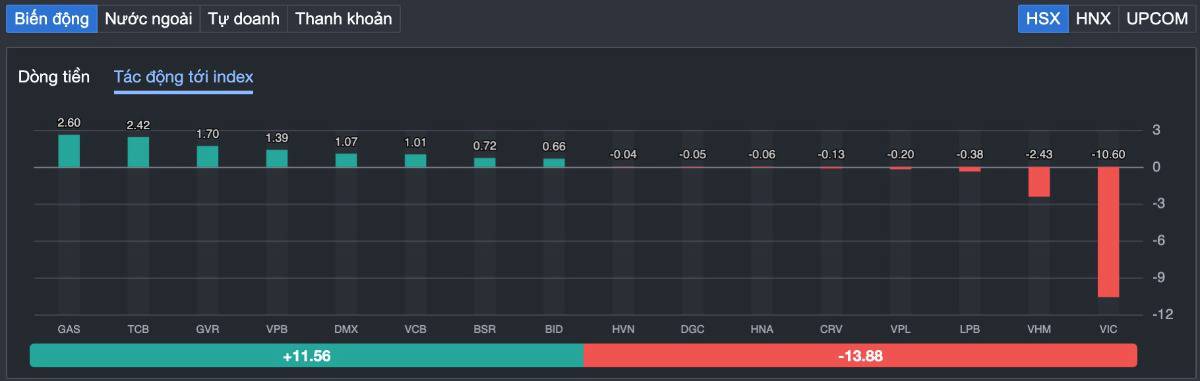Open the Thanh khoản tab
The height and width of the screenshot is (381, 1200).
343,18
